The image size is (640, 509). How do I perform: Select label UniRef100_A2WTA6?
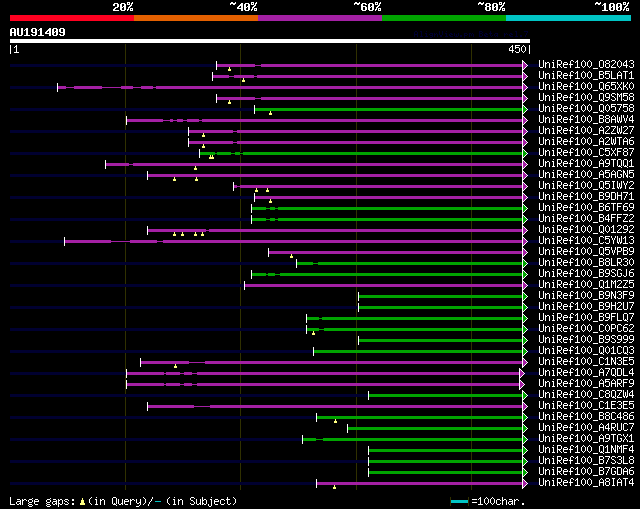(586, 141)
